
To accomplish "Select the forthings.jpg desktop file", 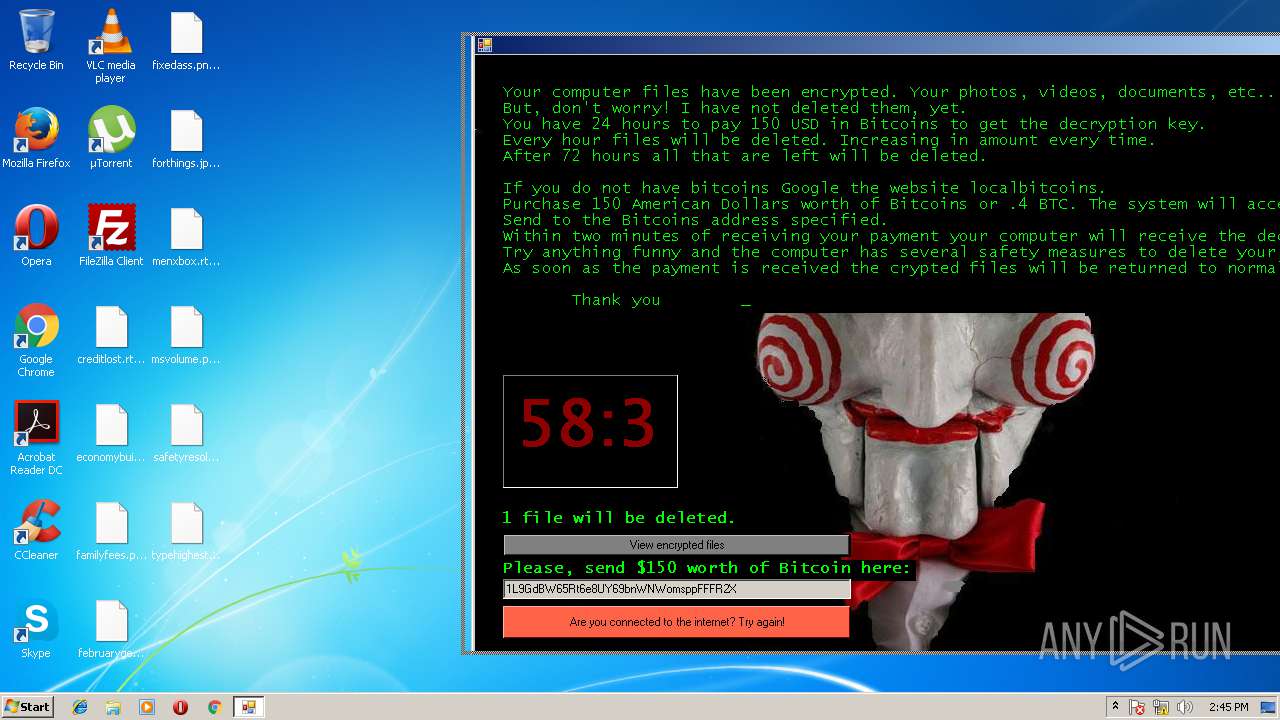I will (x=186, y=138).
